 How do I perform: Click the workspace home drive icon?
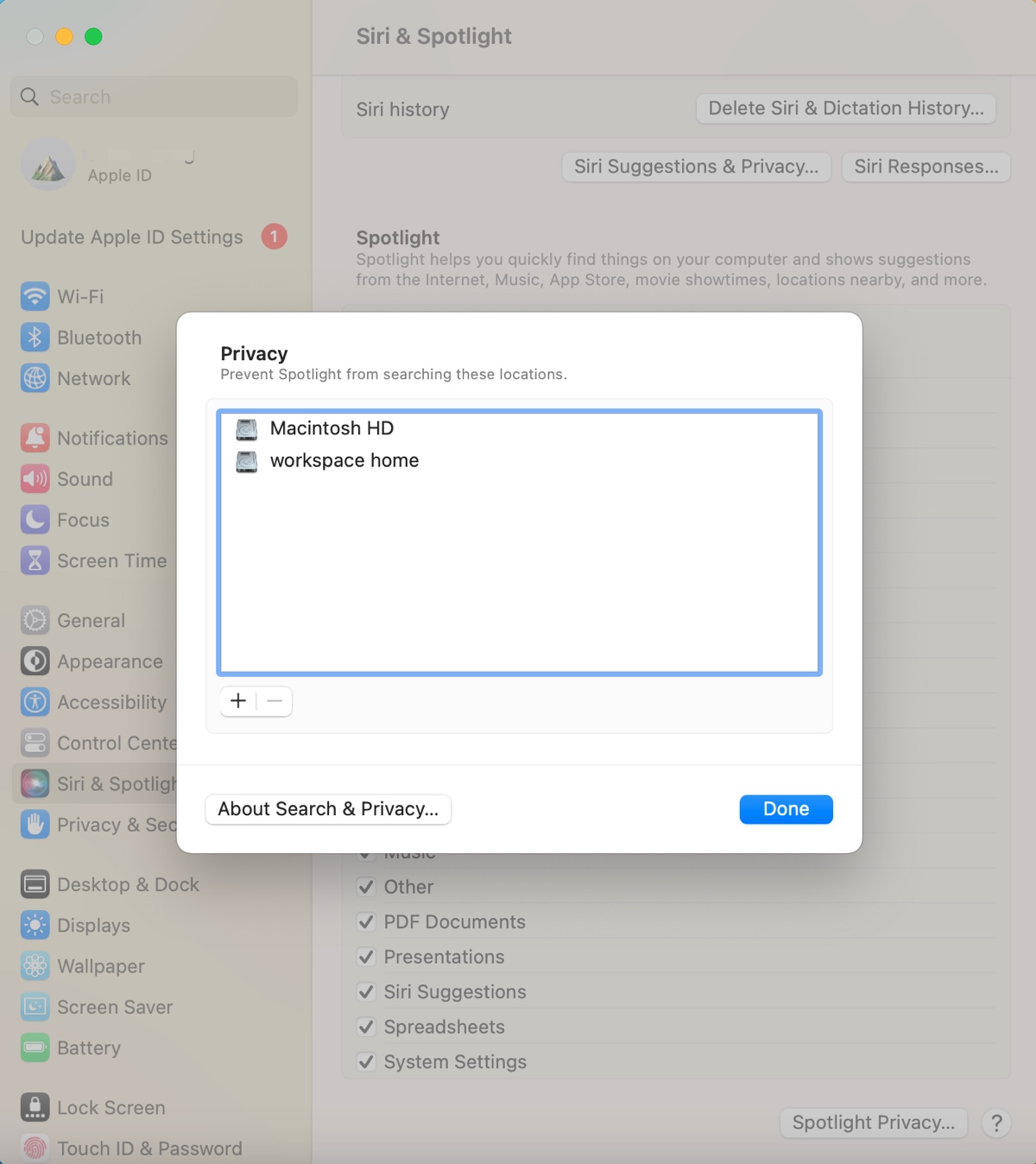click(x=247, y=462)
